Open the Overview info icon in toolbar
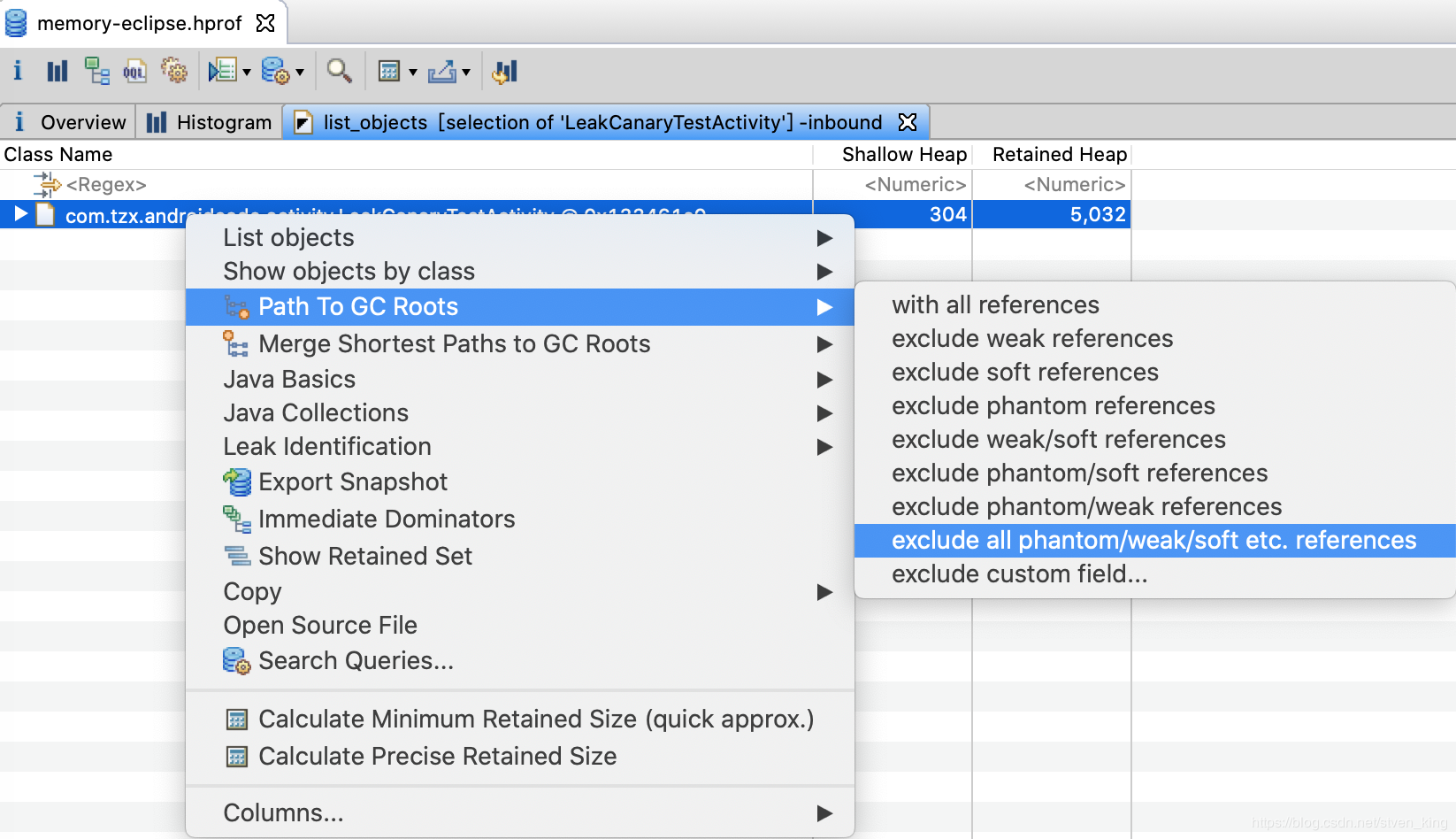The image size is (1456, 839). [x=17, y=71]
